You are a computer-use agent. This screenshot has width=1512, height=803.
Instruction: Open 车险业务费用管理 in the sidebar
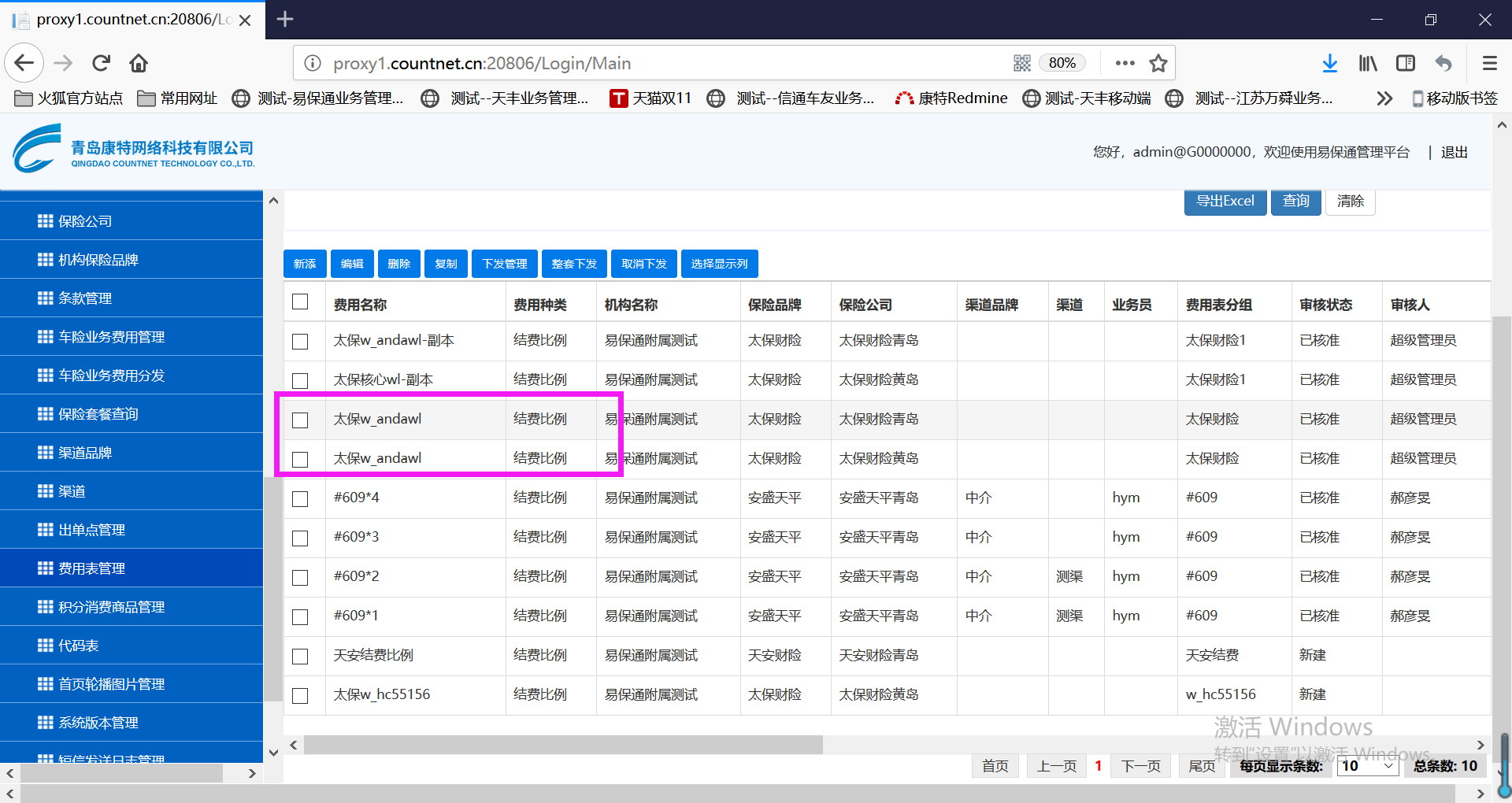click(111, 337)
